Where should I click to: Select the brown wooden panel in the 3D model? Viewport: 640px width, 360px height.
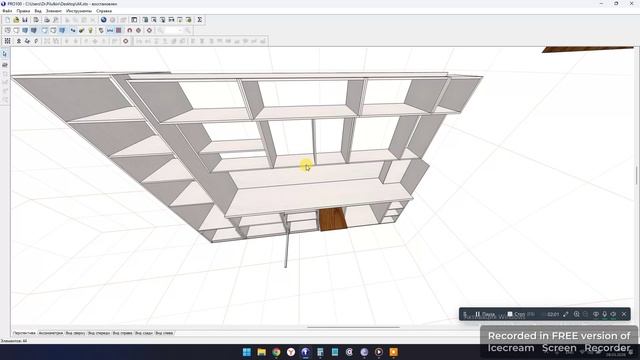click(333, 219)
